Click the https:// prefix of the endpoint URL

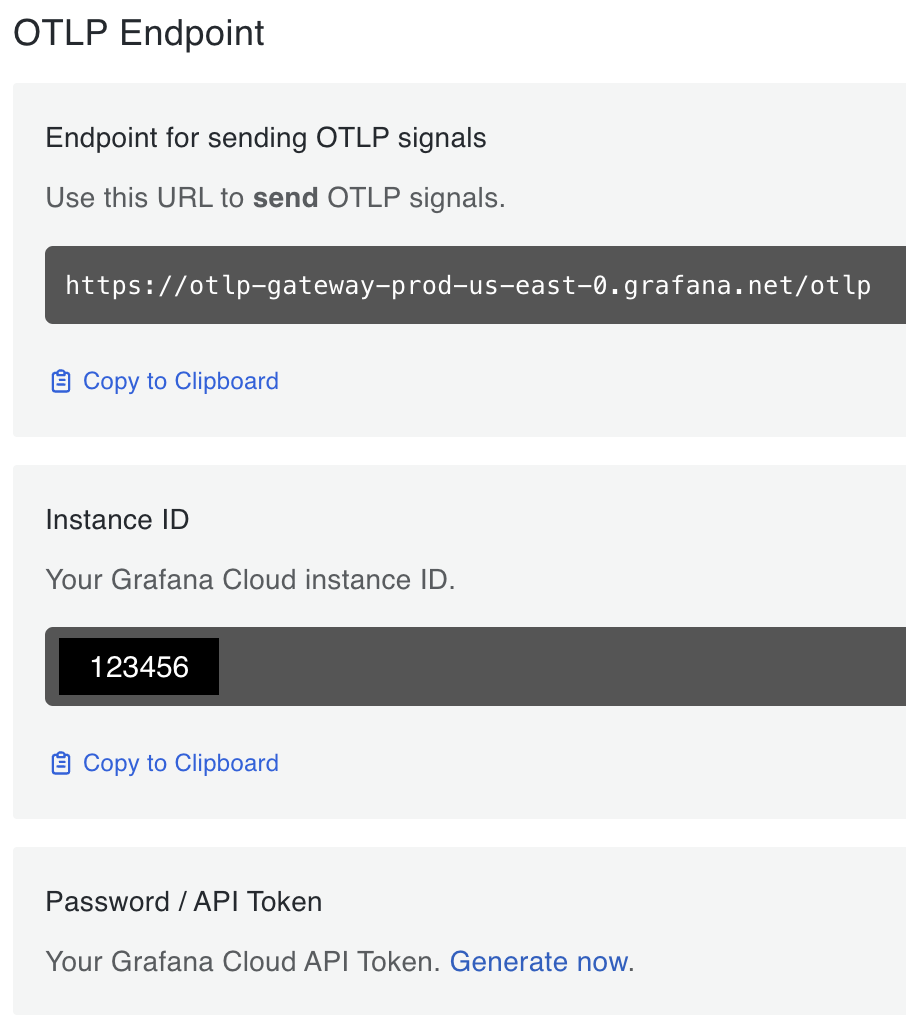click(x=127, y=286)
